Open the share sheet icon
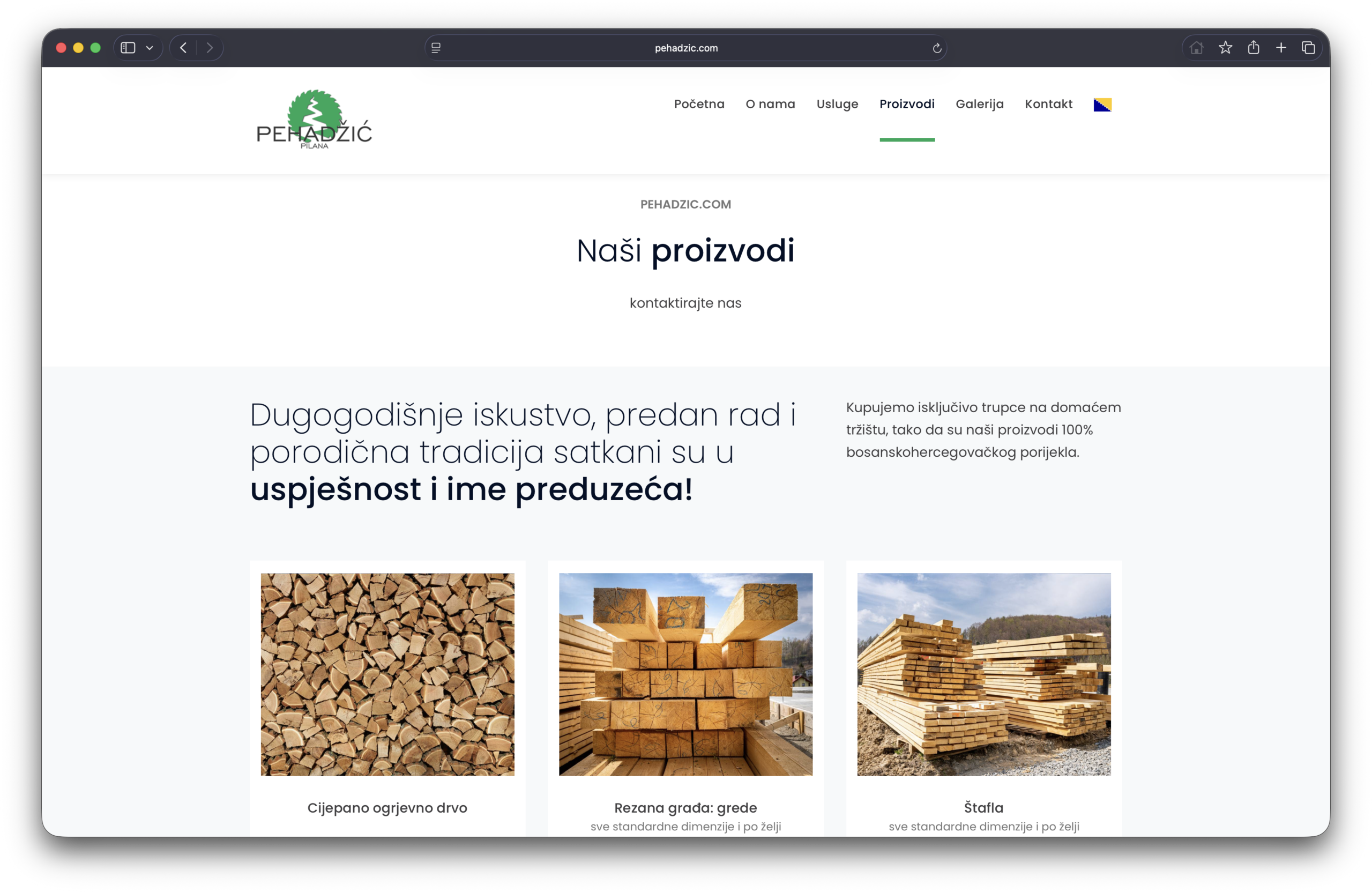This screenshot has height=892, width=1372. pyautogui.click(x=1253, y=48)
